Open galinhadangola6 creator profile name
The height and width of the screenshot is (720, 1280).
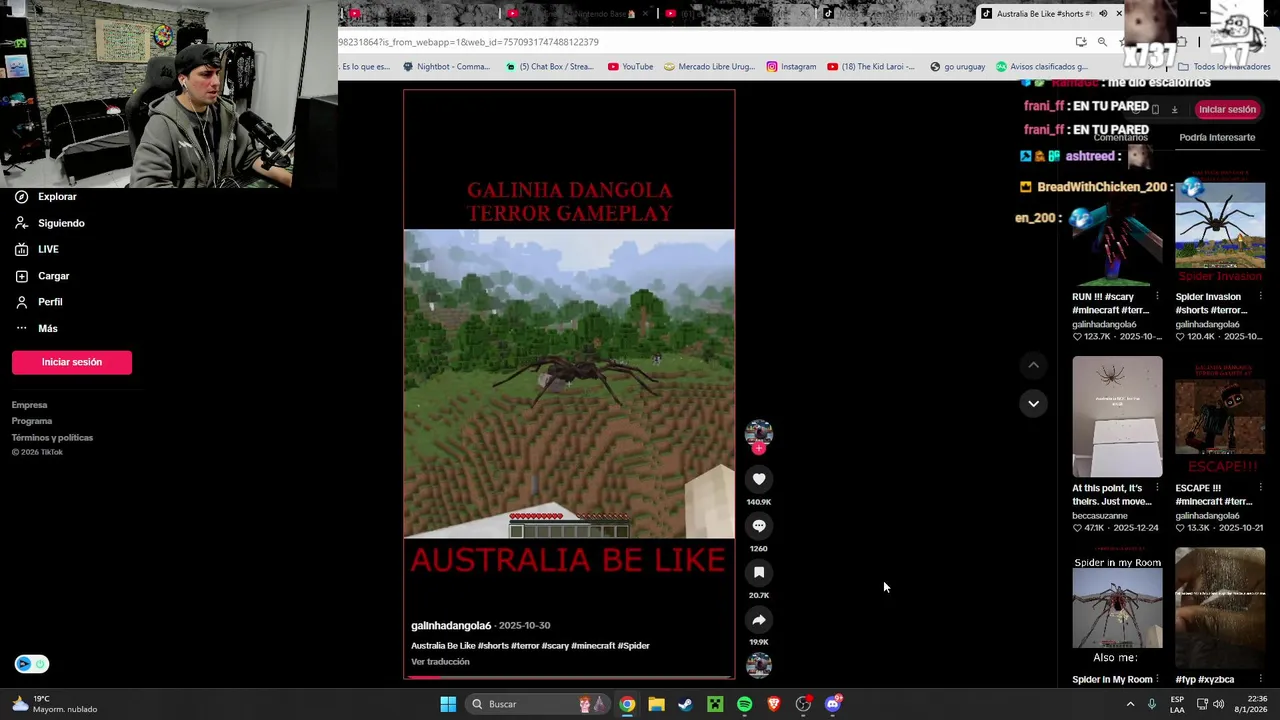pos(451,625)
